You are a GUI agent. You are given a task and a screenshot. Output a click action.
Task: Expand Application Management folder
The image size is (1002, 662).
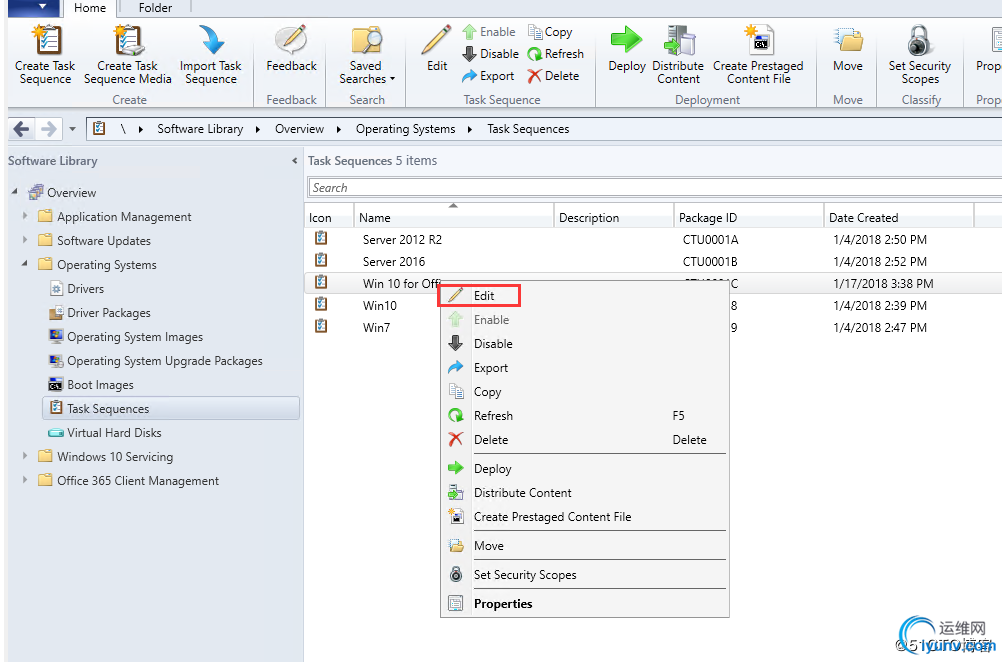point(25,216)
